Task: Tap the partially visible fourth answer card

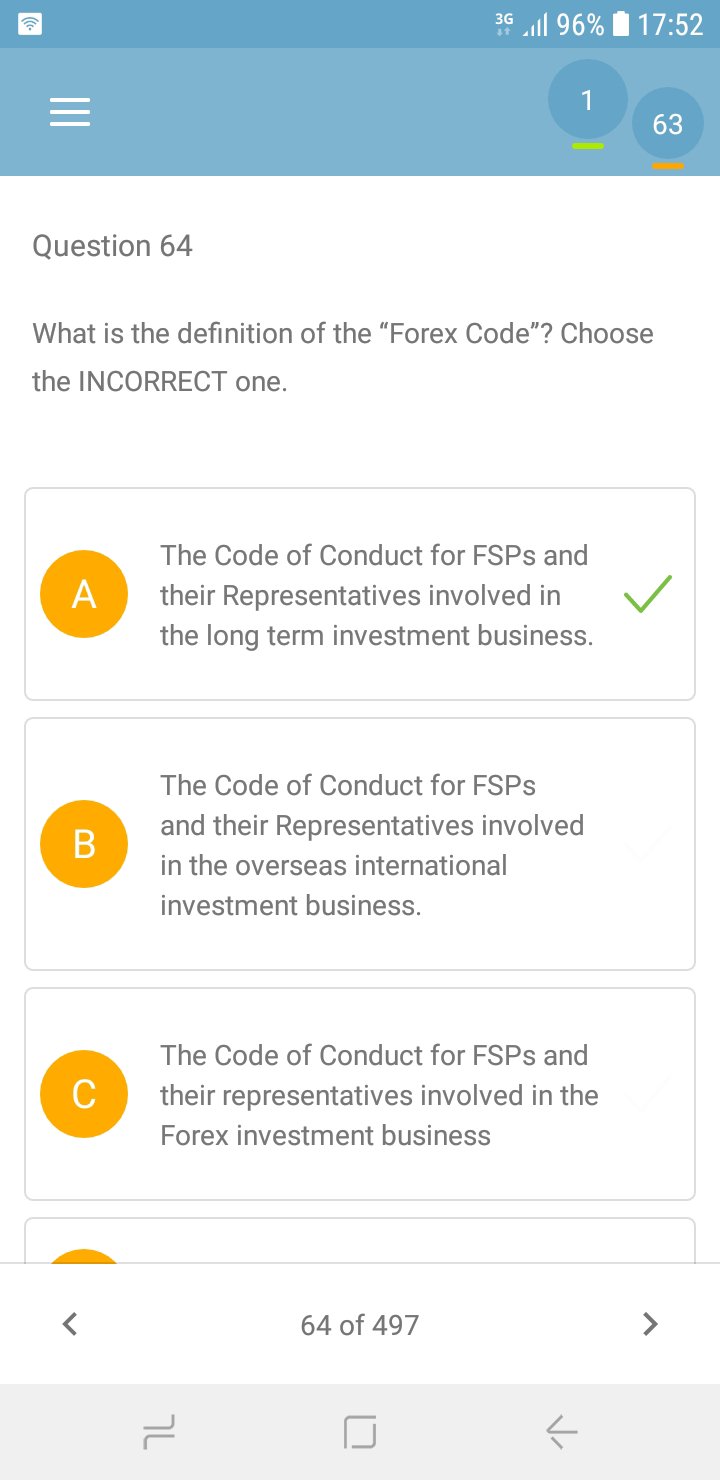Action: (x=360, y=1241)
